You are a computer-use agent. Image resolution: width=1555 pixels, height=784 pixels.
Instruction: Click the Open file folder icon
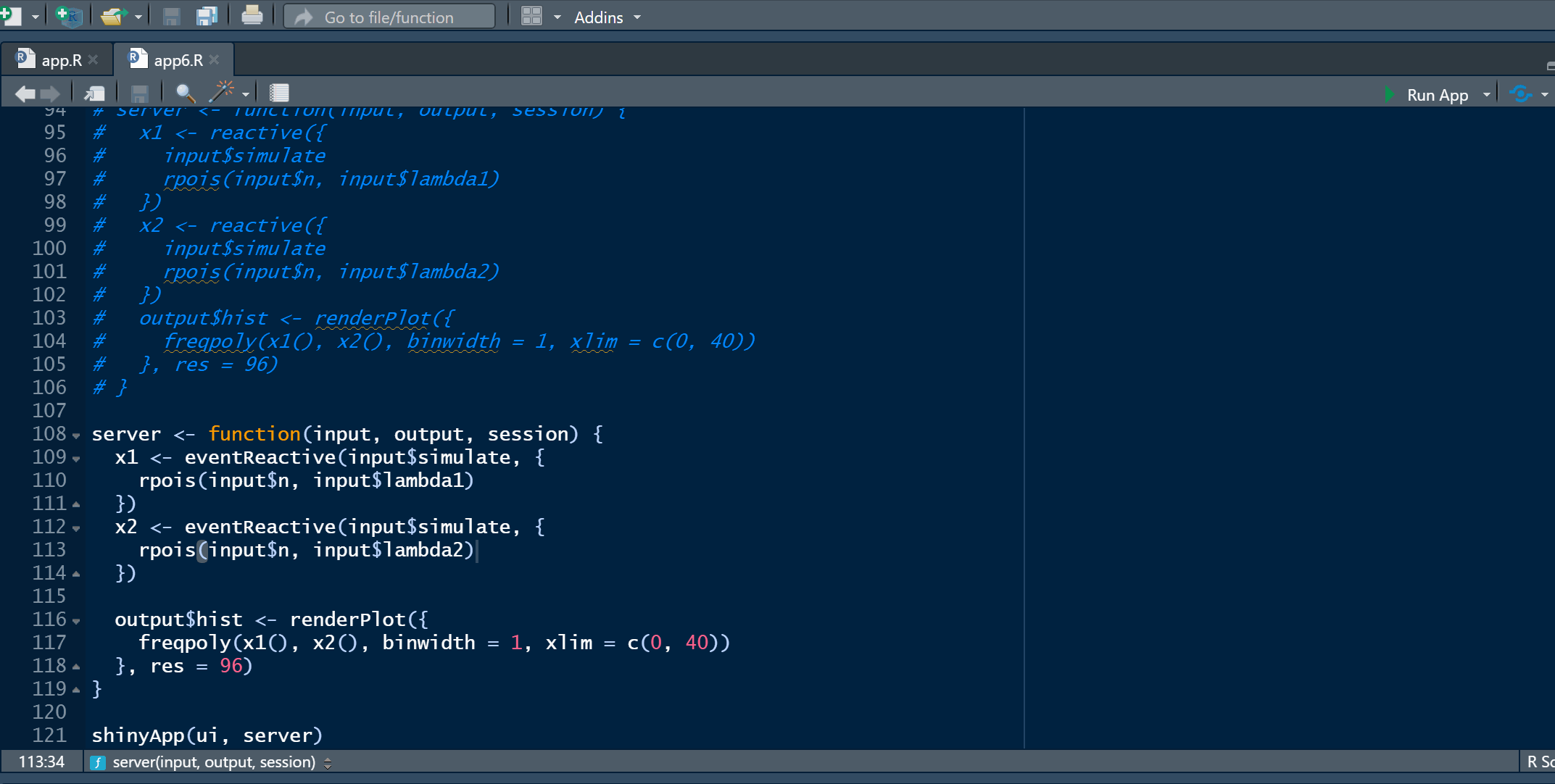[x=114, y=16]
